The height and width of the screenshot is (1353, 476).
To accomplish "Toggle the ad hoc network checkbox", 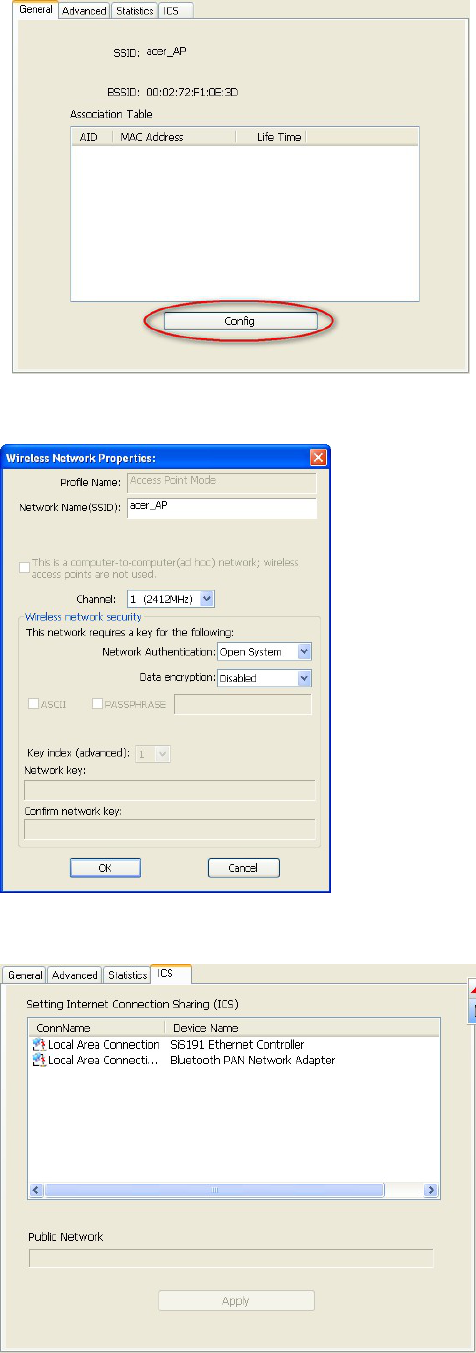I will pos(25,568).
